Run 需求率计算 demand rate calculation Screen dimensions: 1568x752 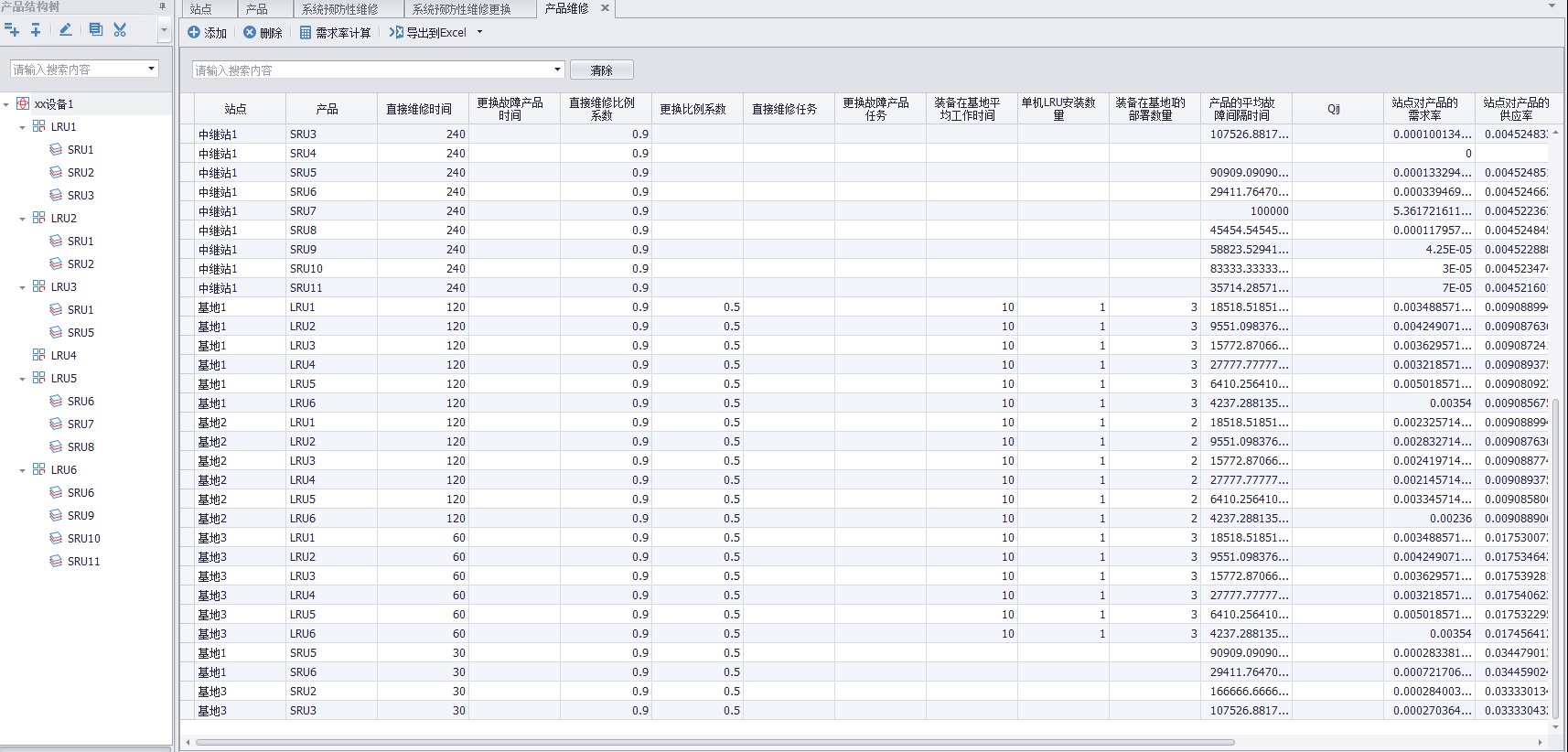[335, 33]
